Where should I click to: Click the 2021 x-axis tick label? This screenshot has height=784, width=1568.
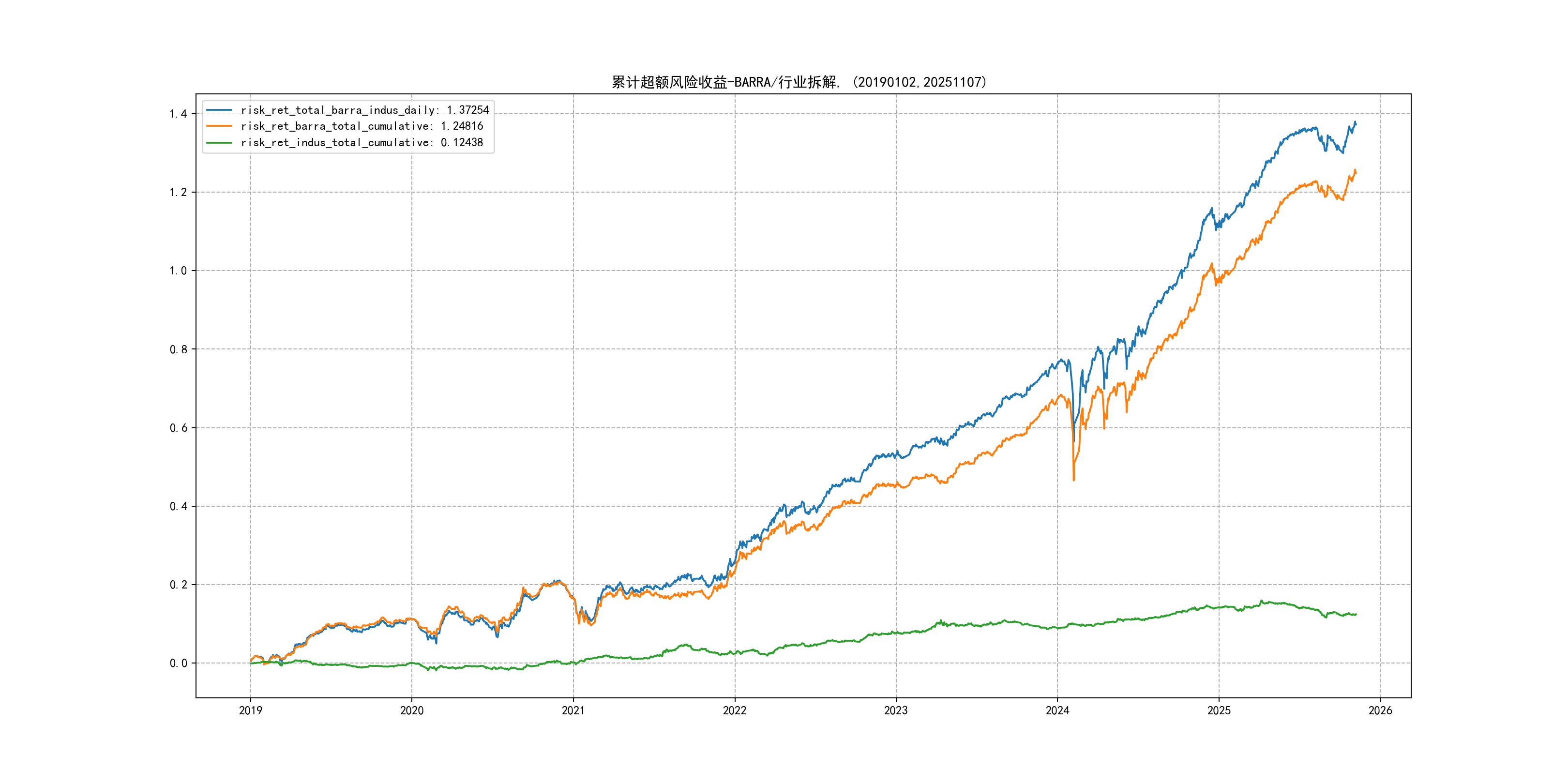point(573,710)
